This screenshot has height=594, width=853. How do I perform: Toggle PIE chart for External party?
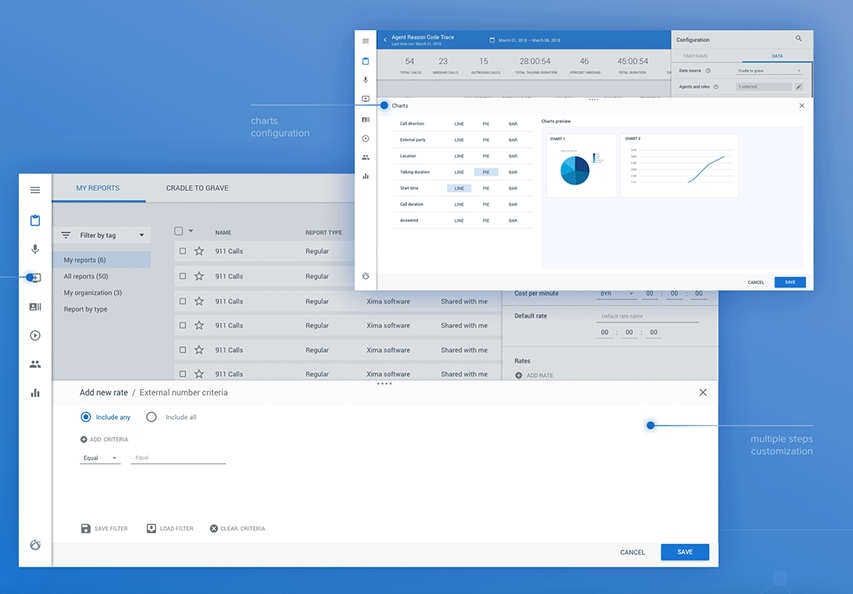coord(486,140)
